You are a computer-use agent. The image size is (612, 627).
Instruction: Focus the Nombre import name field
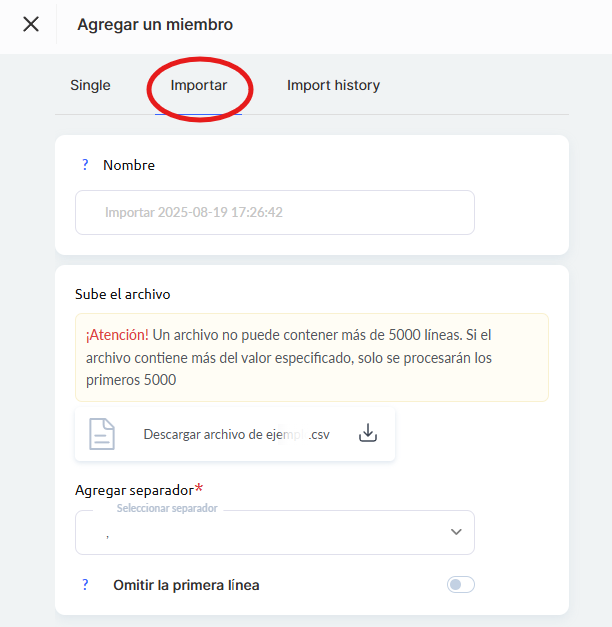tap(274, 213)
